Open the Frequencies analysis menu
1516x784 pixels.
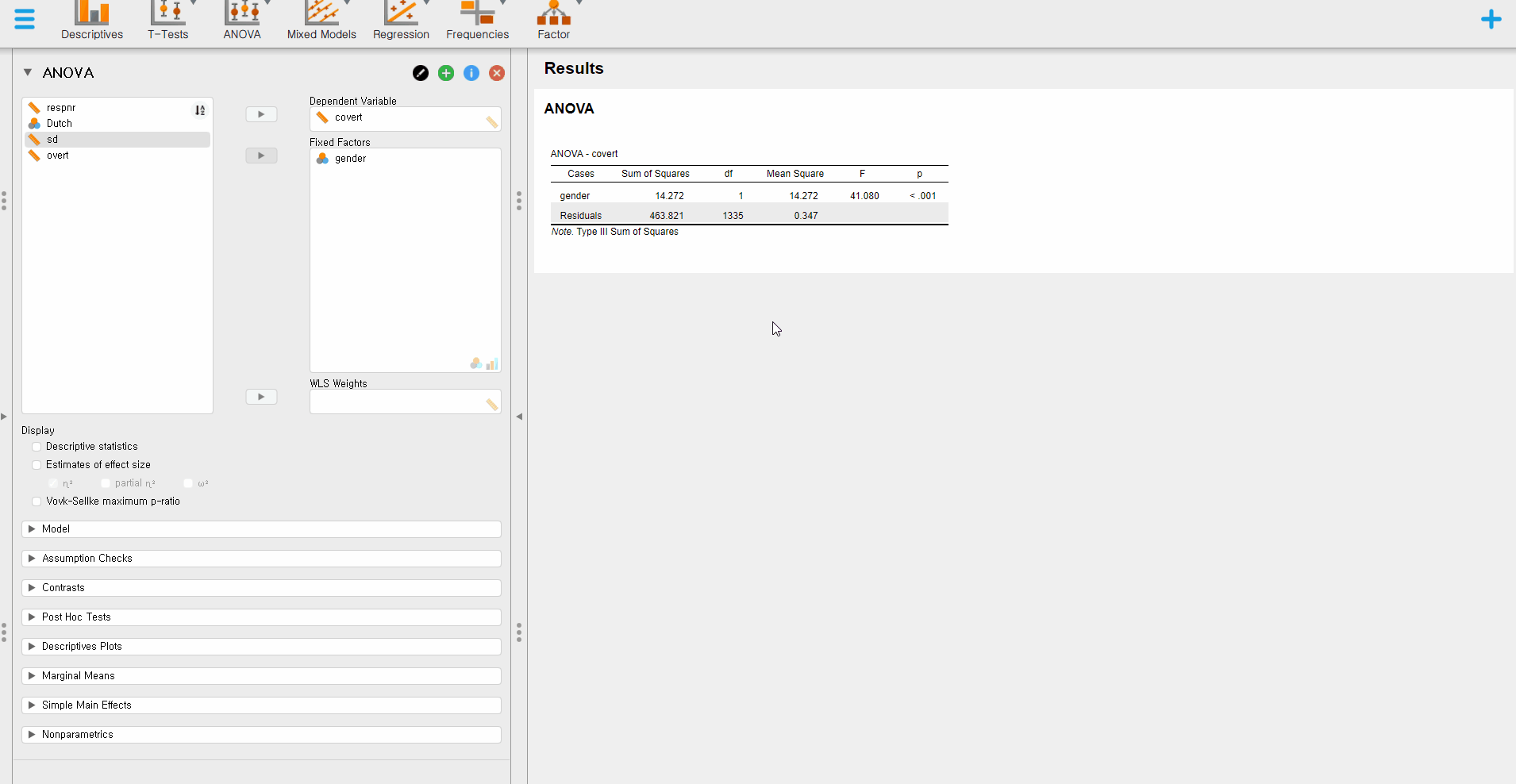pyautogui.click(x=477, y=21)
